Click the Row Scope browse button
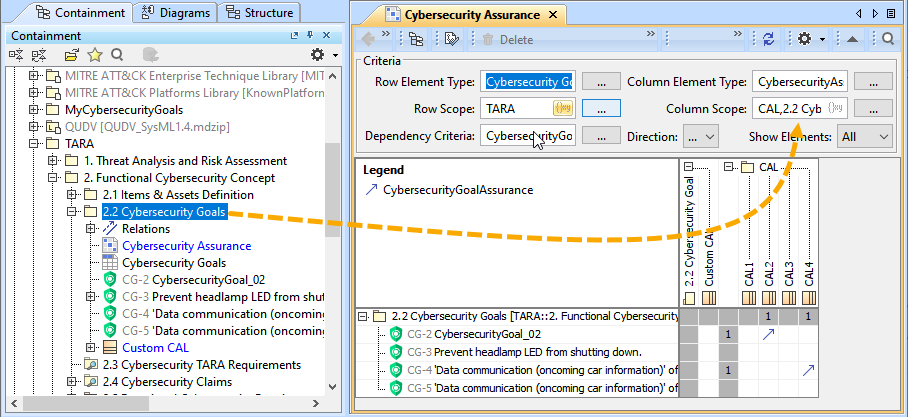This screenshot has height=417, width=908. (601, 109)
